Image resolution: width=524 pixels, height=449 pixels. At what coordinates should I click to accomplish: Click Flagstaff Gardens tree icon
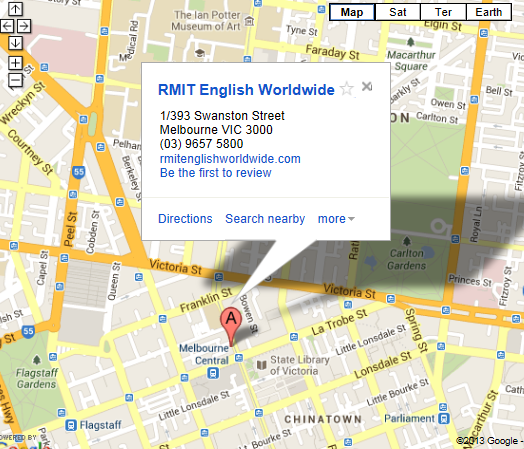pos(37,360)
